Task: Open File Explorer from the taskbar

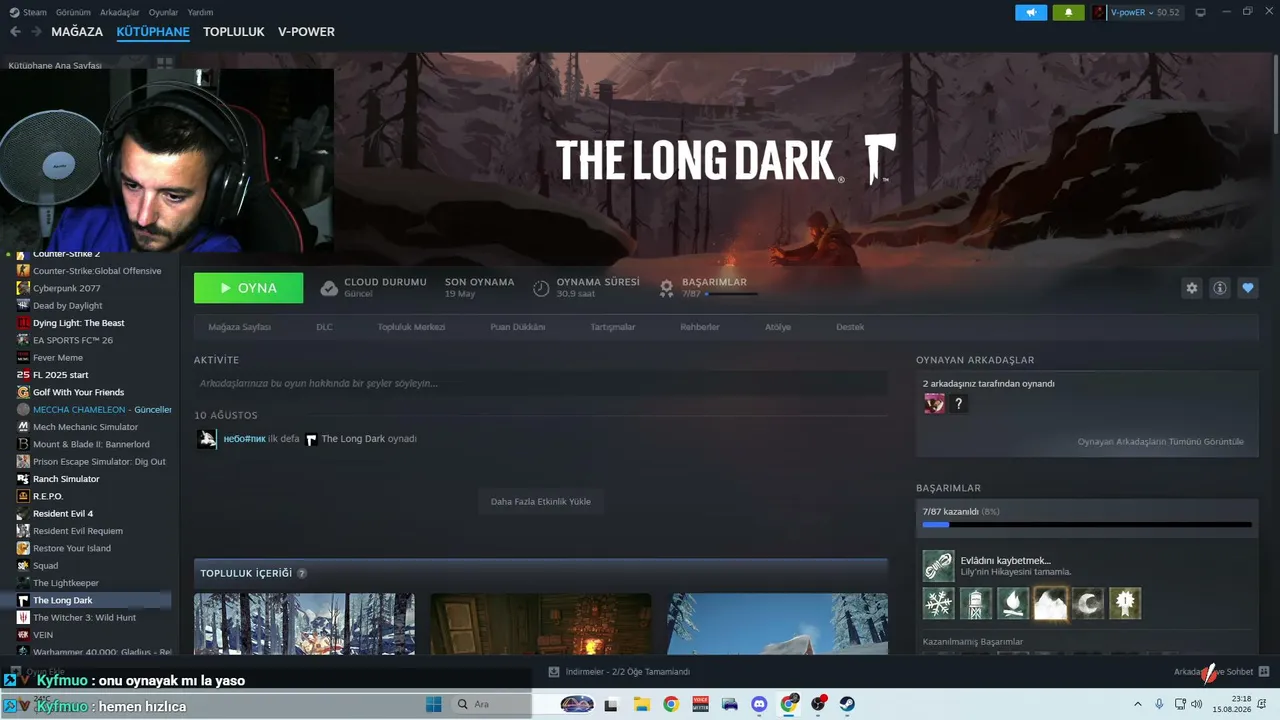Action: 641,704
